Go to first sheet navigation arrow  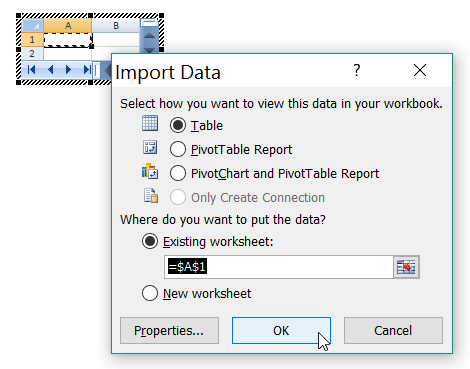click(32, 70)
